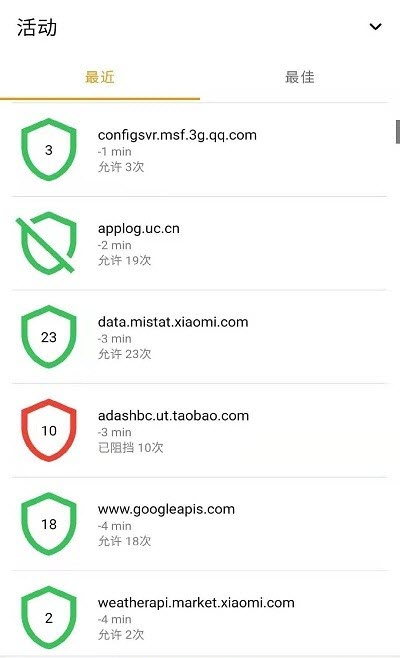Open weatherapi.market.xiaomi.com domain entry
The image size is (400, 658).
coord(200,618)
